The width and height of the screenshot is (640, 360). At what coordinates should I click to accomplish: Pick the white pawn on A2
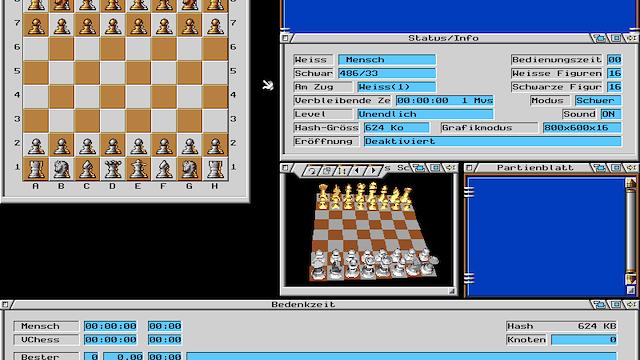pyautogui.click(x=36, y=145)
